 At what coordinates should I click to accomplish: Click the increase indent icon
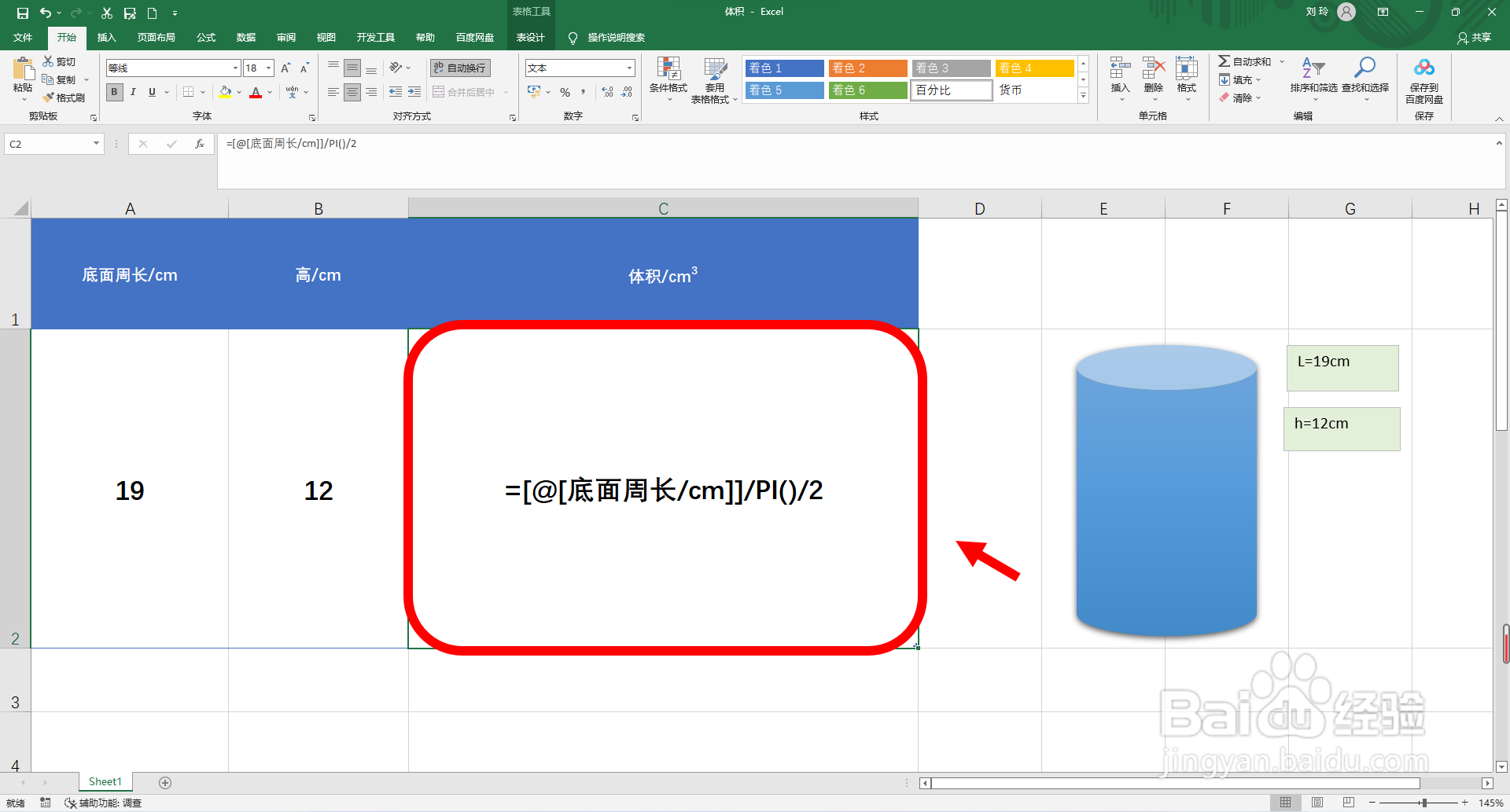tap(414, 92)
